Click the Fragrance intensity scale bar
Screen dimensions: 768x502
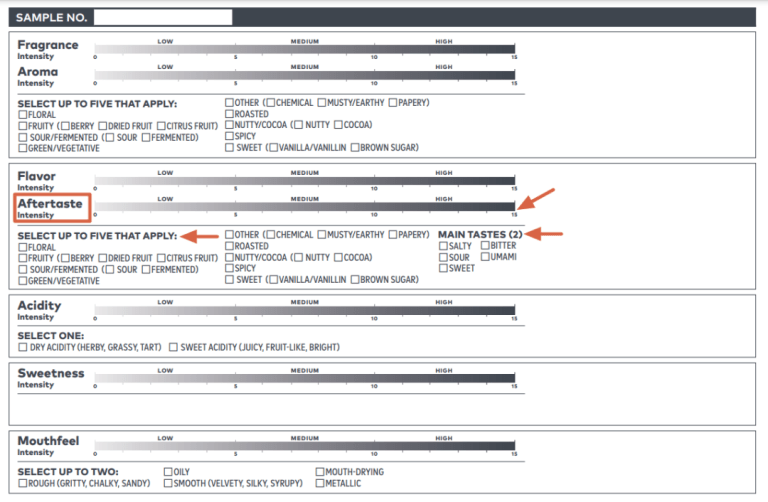coord(305,48)
